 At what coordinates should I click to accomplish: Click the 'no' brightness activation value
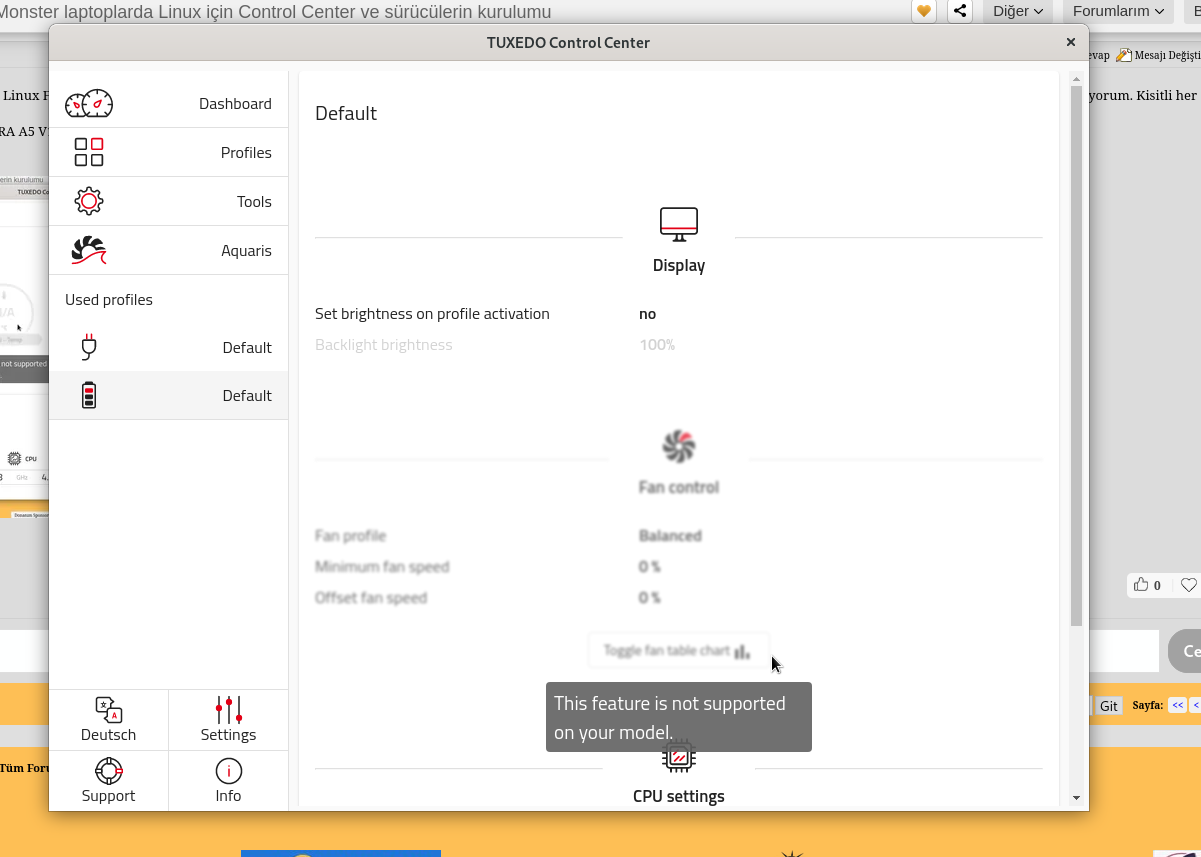(647, 313)
